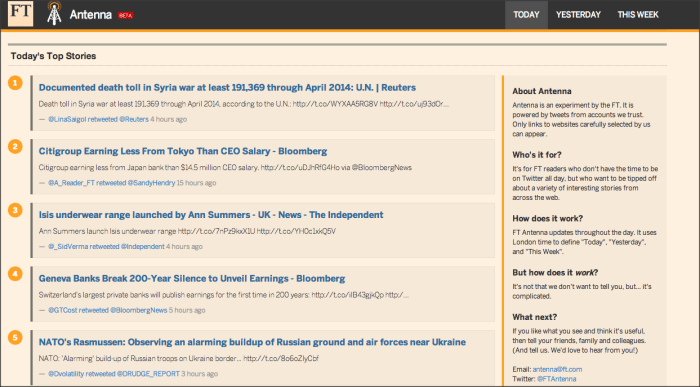The image size is (700, 387).
Task: Click NATO 'Alarming' build-up summary text
Action: (x=179, y=358)
